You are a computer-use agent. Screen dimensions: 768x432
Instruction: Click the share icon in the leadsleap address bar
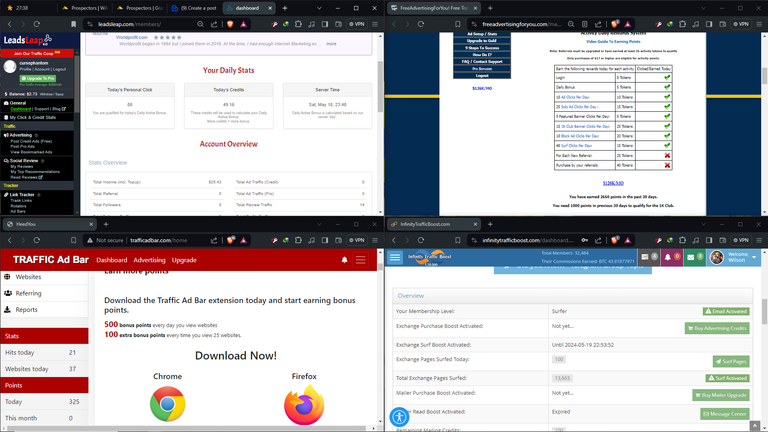(214, 24)
